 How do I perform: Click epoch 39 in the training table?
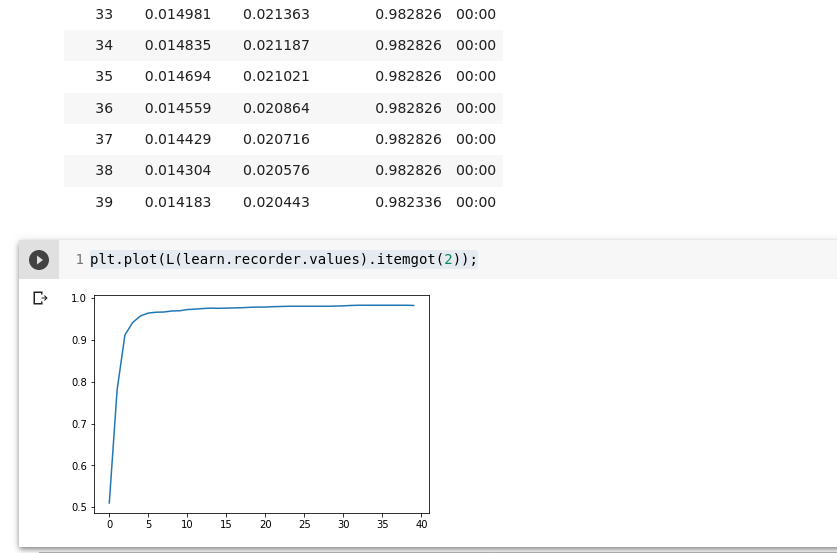click(104, 202)
